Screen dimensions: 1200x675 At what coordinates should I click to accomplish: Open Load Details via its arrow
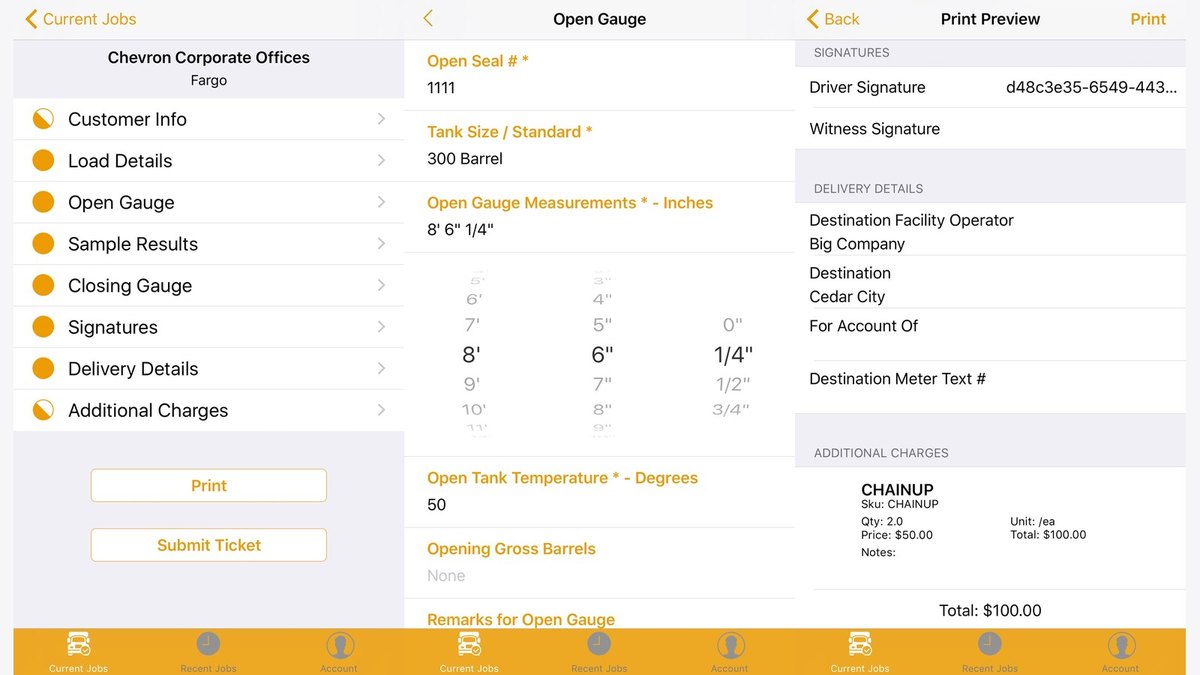click(382, 161)
